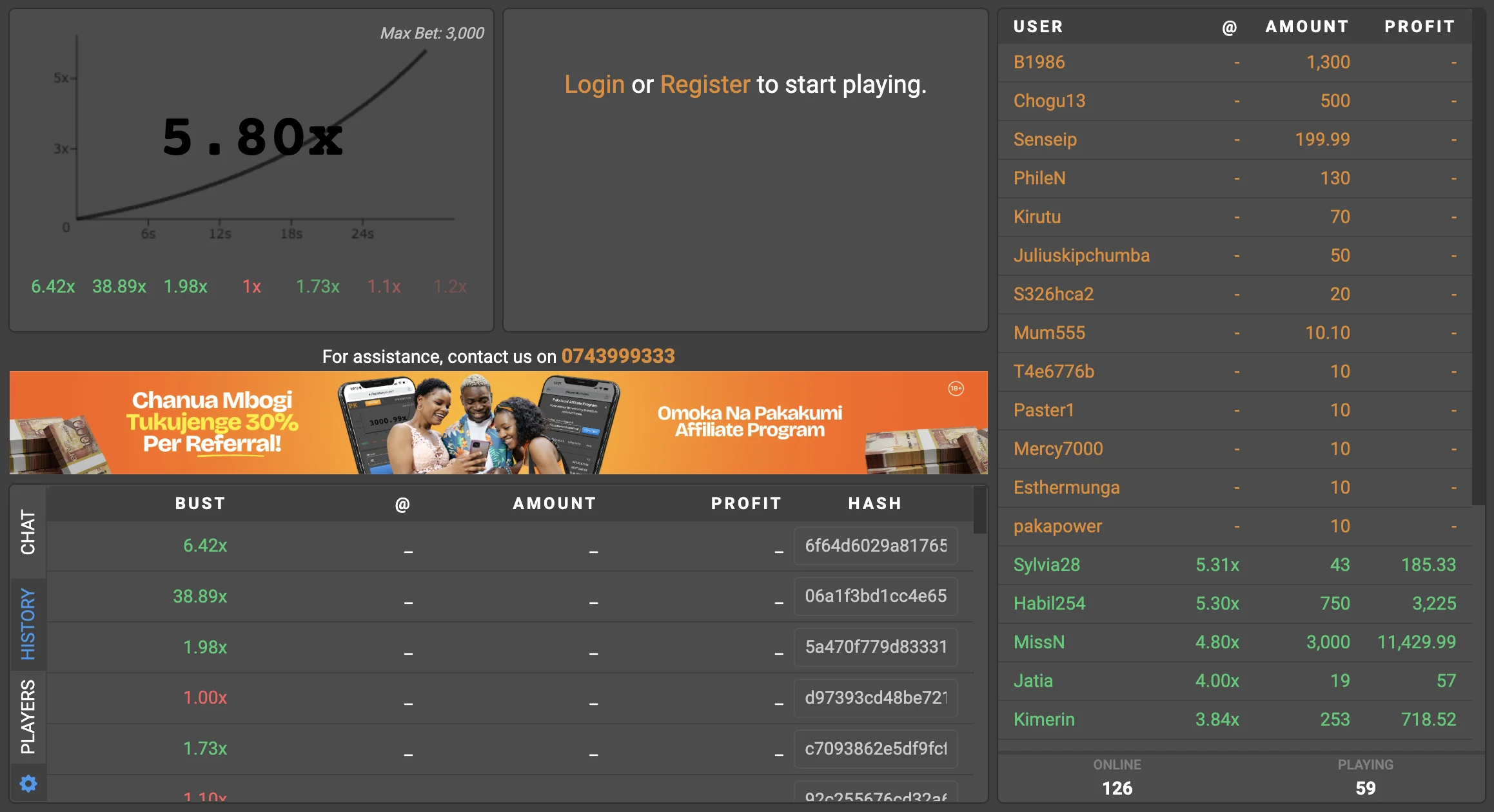Open the PLAYERS tab
Screen dimensions: 1494x812
[28, 717]
